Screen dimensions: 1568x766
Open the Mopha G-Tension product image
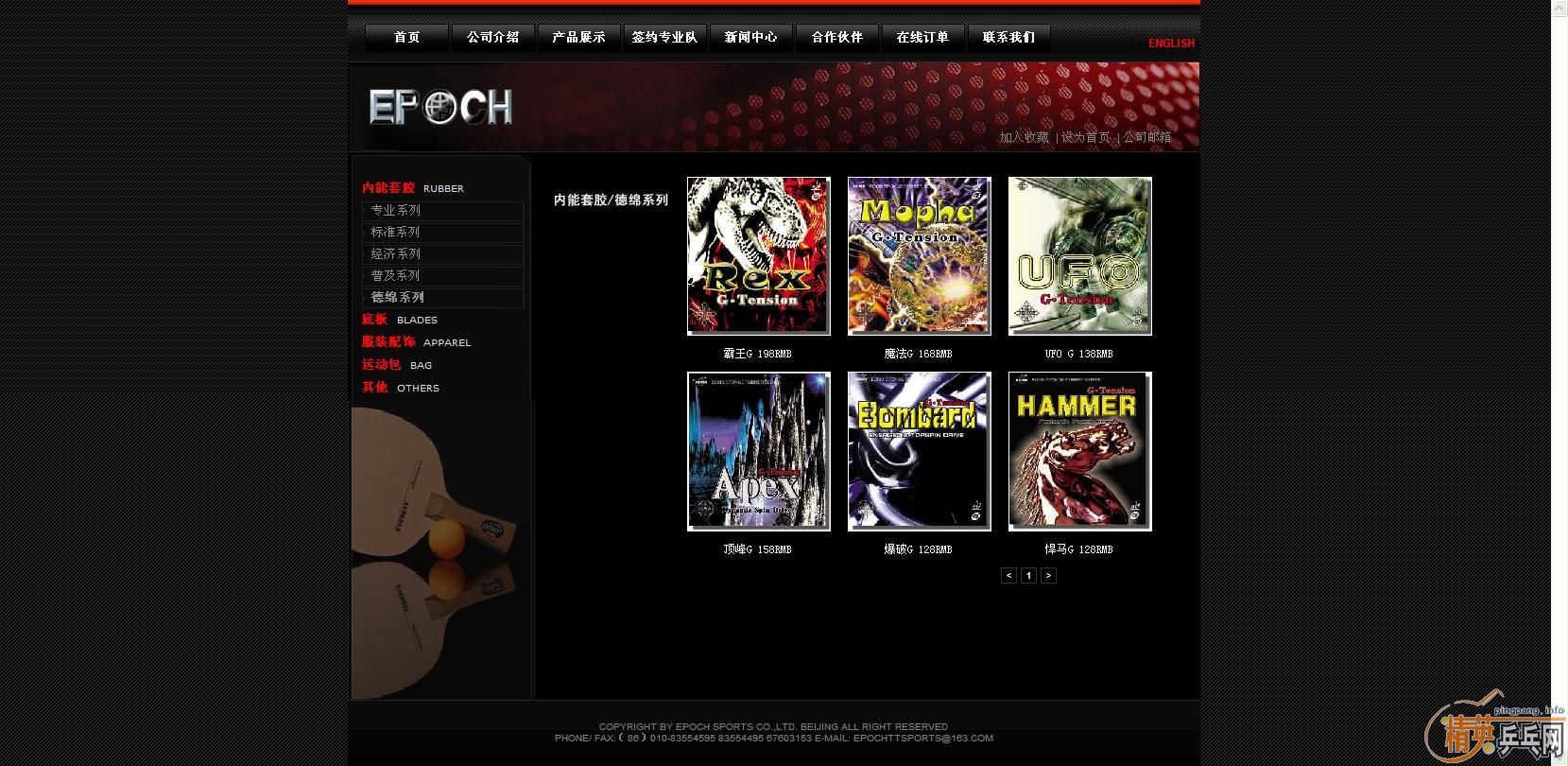tap(920, 256)
